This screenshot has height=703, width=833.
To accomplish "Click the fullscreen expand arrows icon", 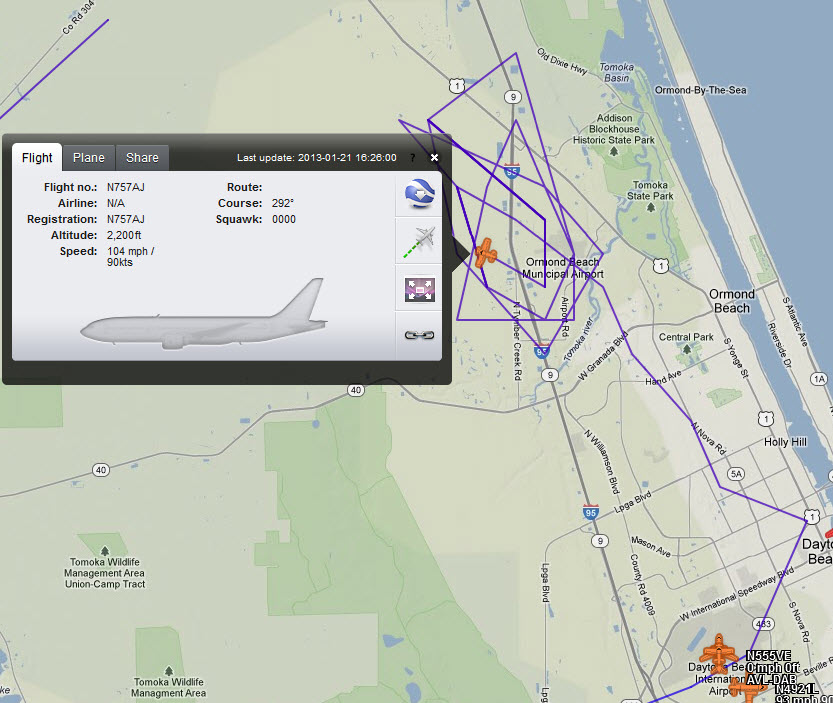I will 419,290.
